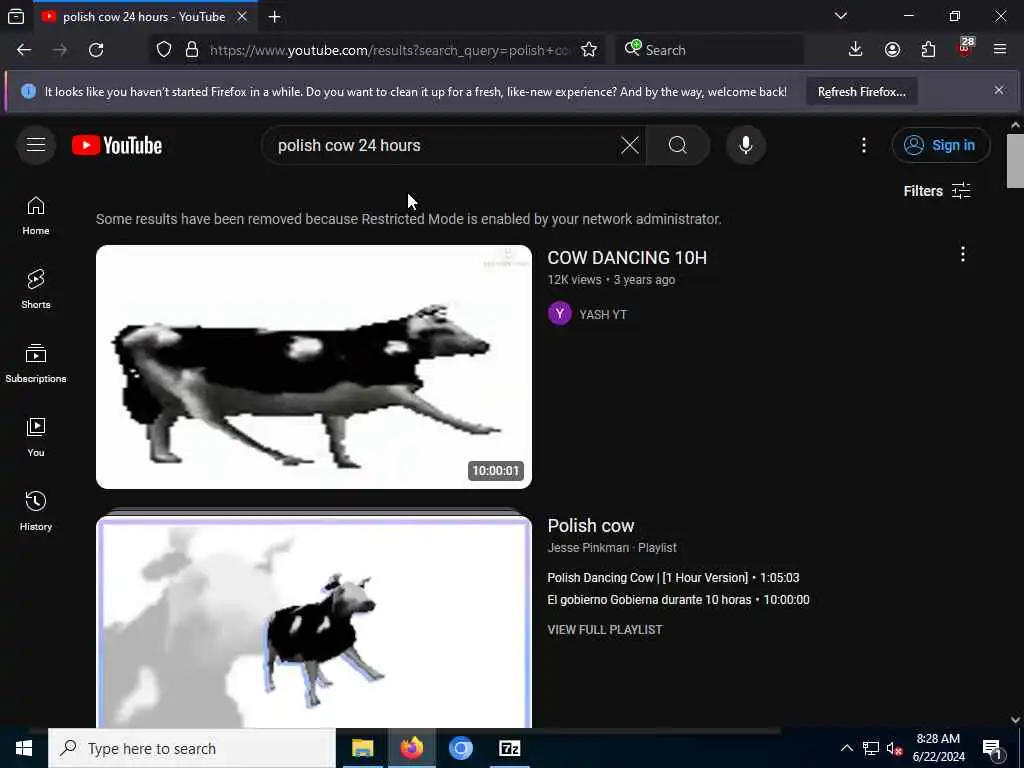The width and height of the screenshot is (1024, 768).
Task: Click Jesse Pinkman playlist author
Action: pyautogui.click(x=588, y=548)
